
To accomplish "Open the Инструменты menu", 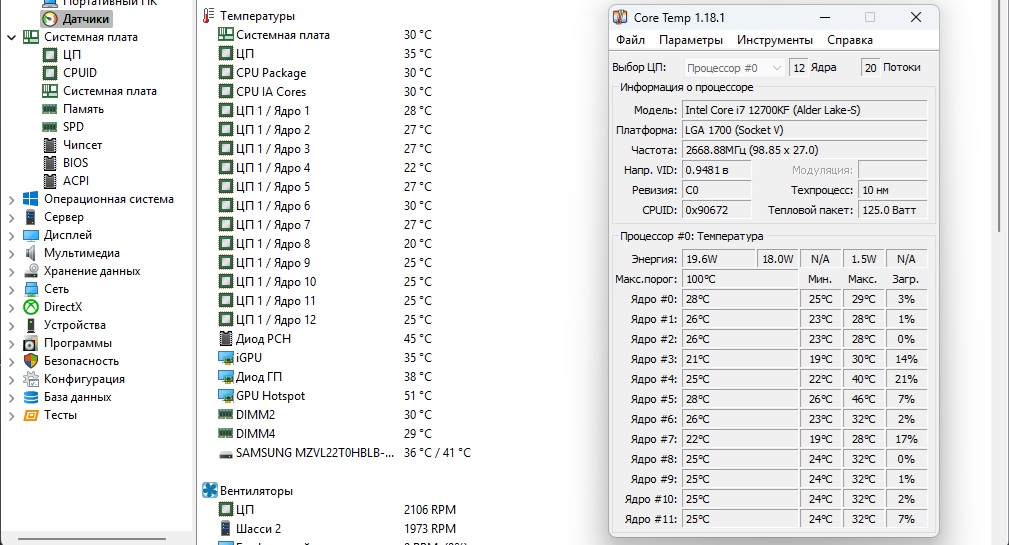I will pyautogui.click(x=774, y=40).
